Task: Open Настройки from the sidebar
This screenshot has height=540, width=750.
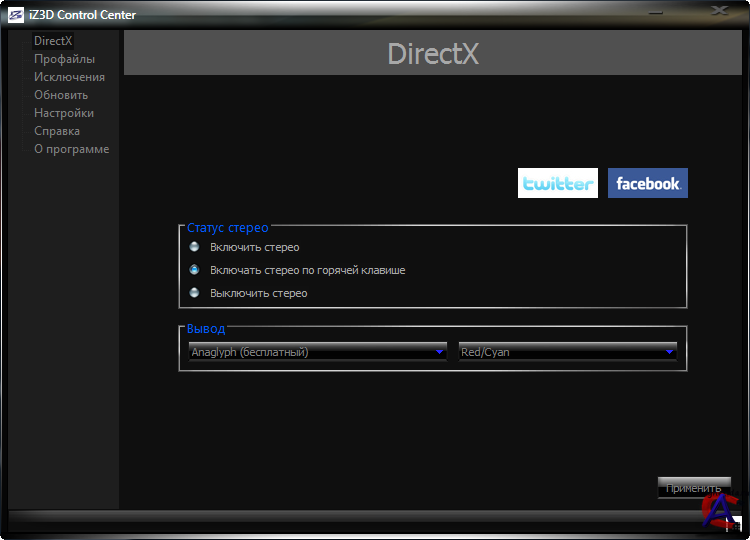Action: pyautogui.click(x=64, y=113)
